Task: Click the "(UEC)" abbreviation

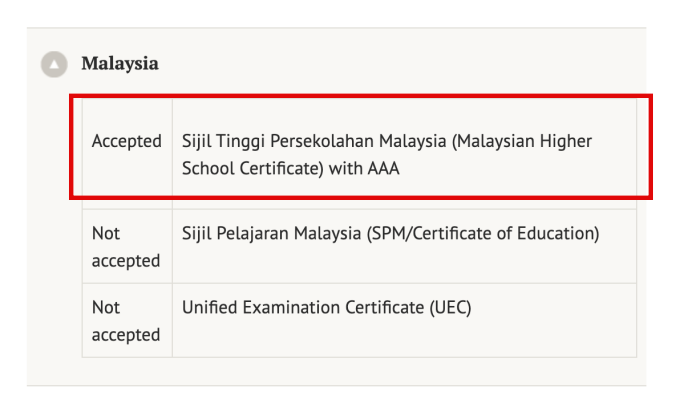Action: pos(450,308)
